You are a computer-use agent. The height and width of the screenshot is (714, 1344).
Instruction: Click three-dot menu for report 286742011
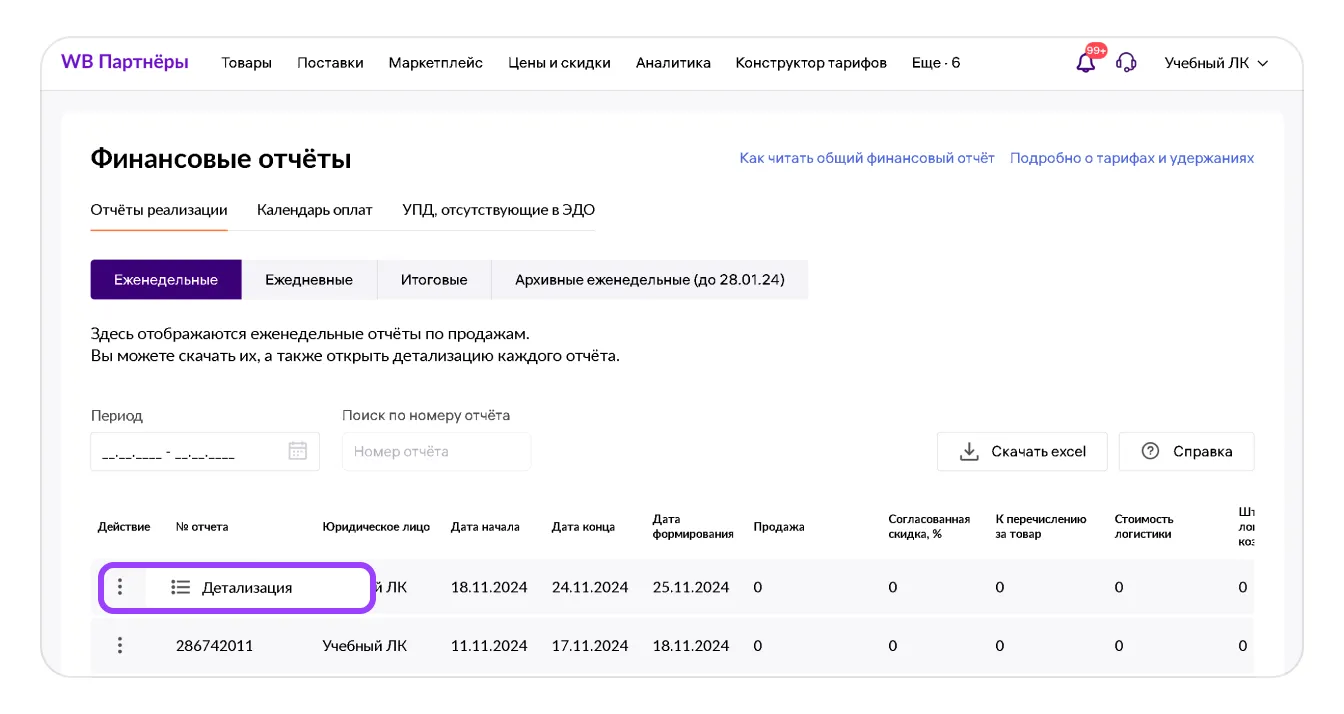[x=120, y=646]
